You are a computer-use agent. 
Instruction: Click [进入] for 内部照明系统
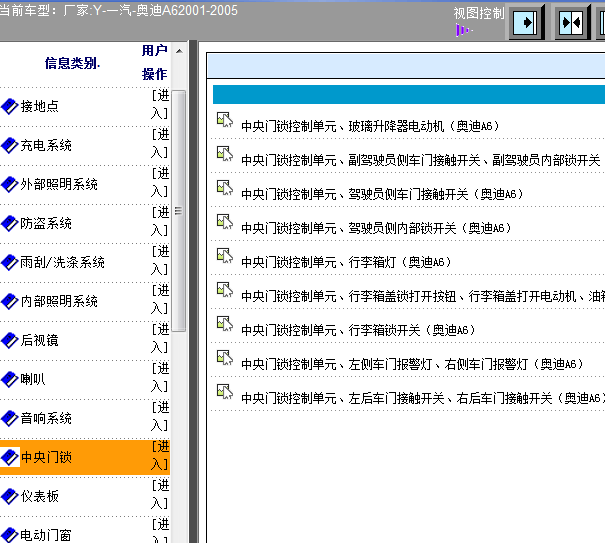[x=160, y=299]
